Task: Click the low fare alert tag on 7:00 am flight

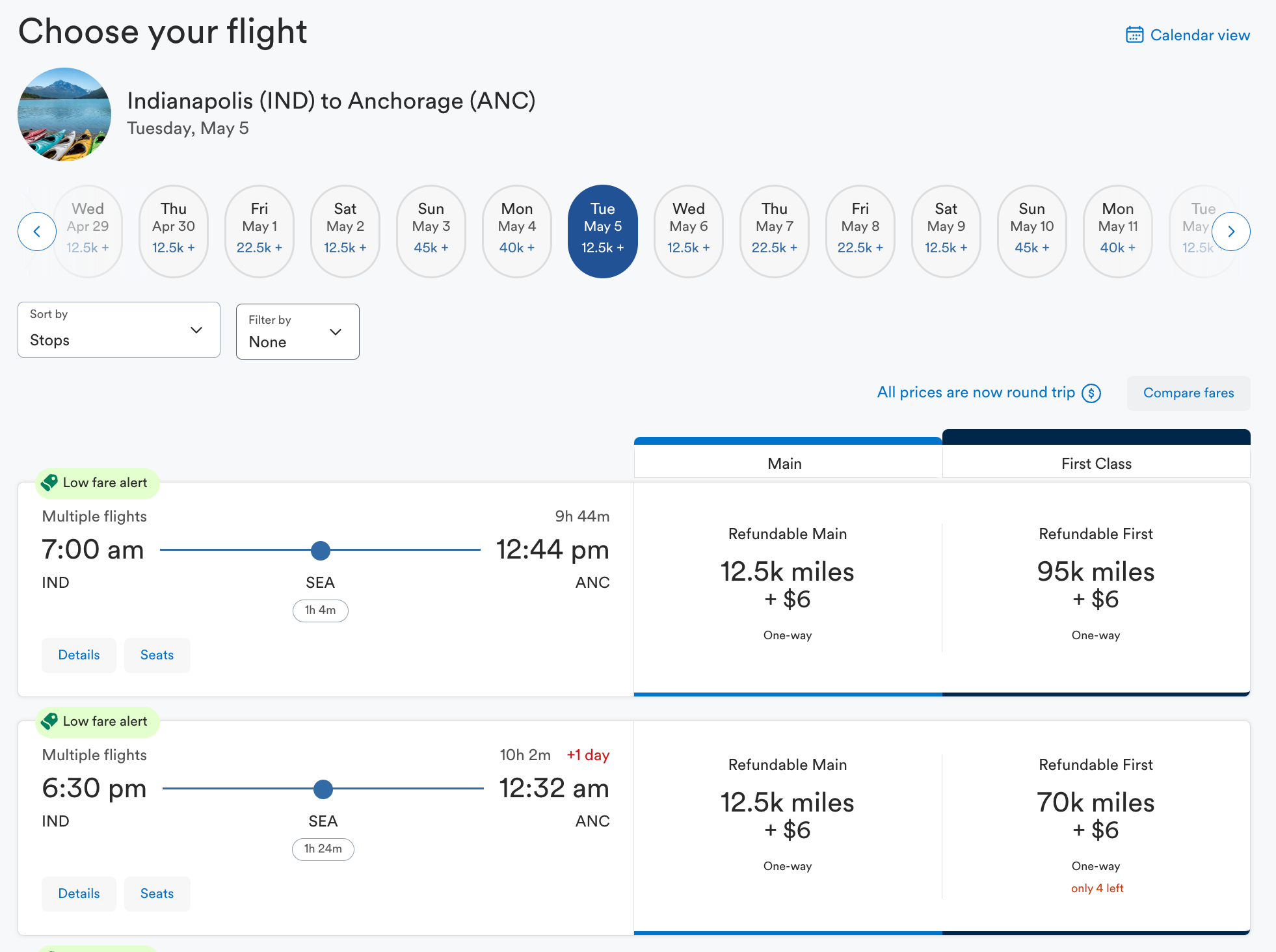Action: click(97, 483)
